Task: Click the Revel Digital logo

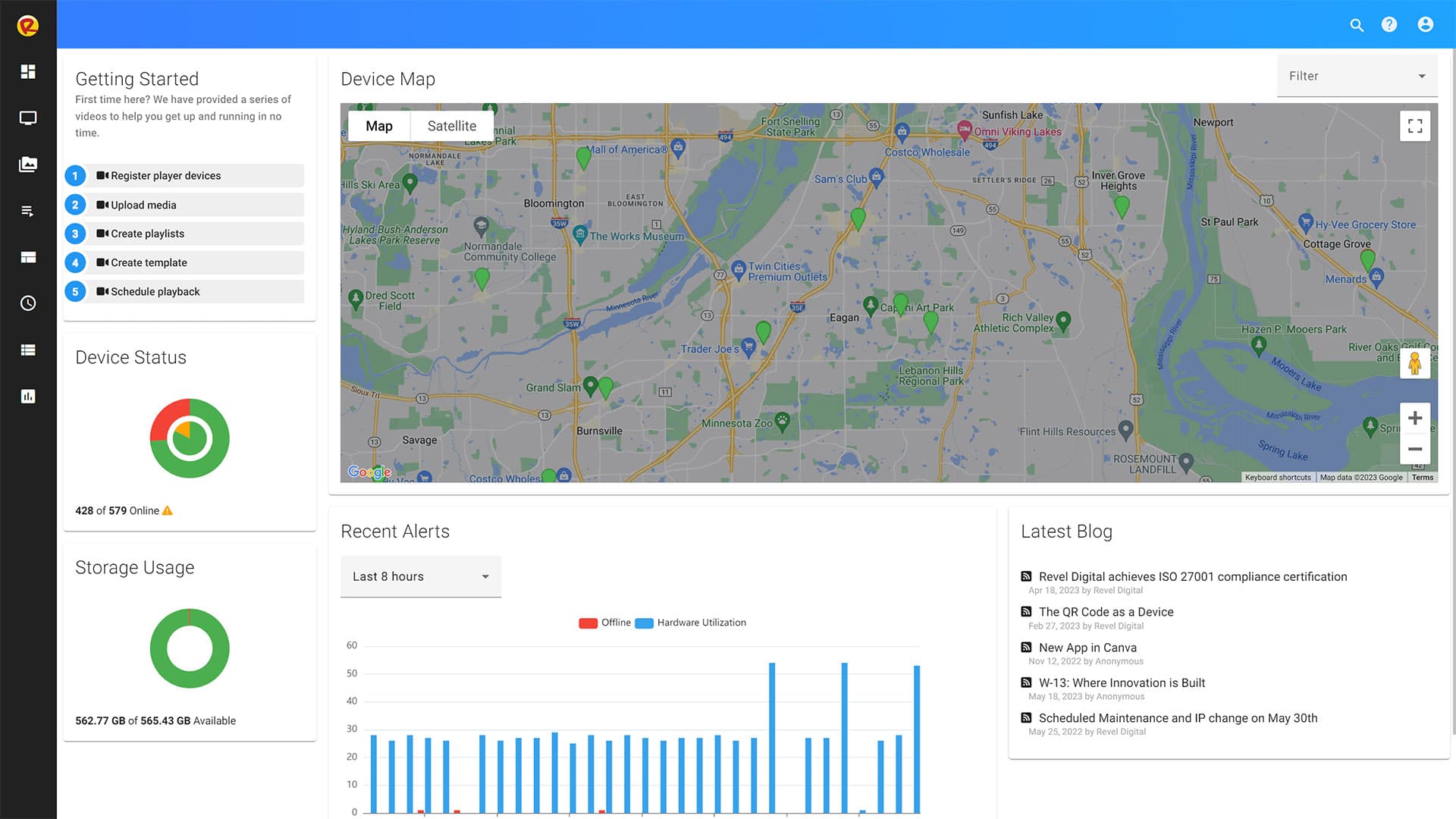Action: click(x=28, y=24)
